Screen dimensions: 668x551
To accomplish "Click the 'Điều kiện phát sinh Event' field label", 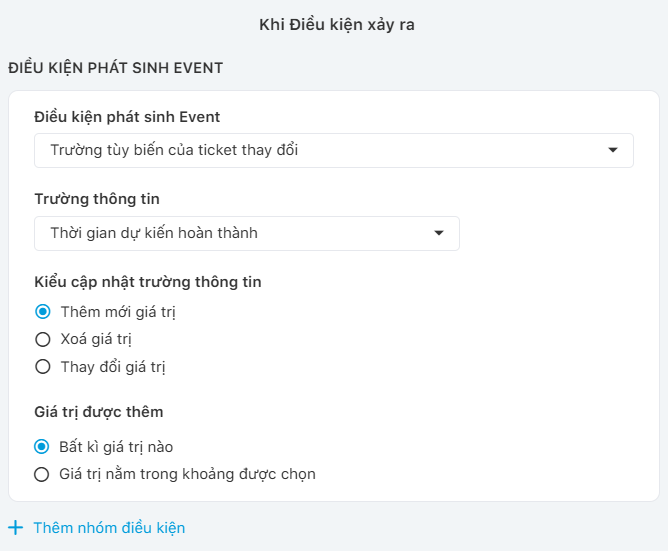I will click(x=127, y=117).
